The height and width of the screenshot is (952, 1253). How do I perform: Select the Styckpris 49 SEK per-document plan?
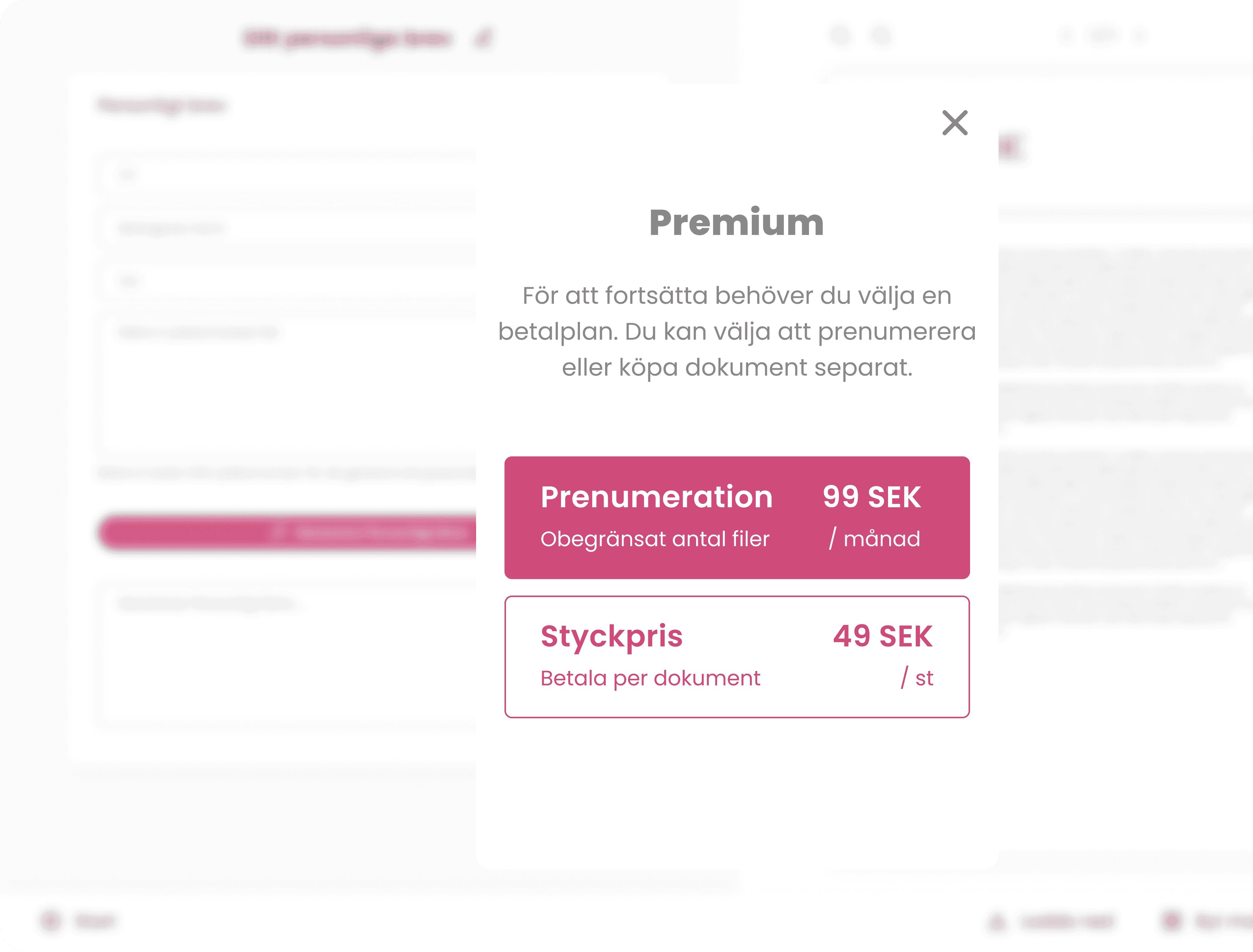point(737,657)
